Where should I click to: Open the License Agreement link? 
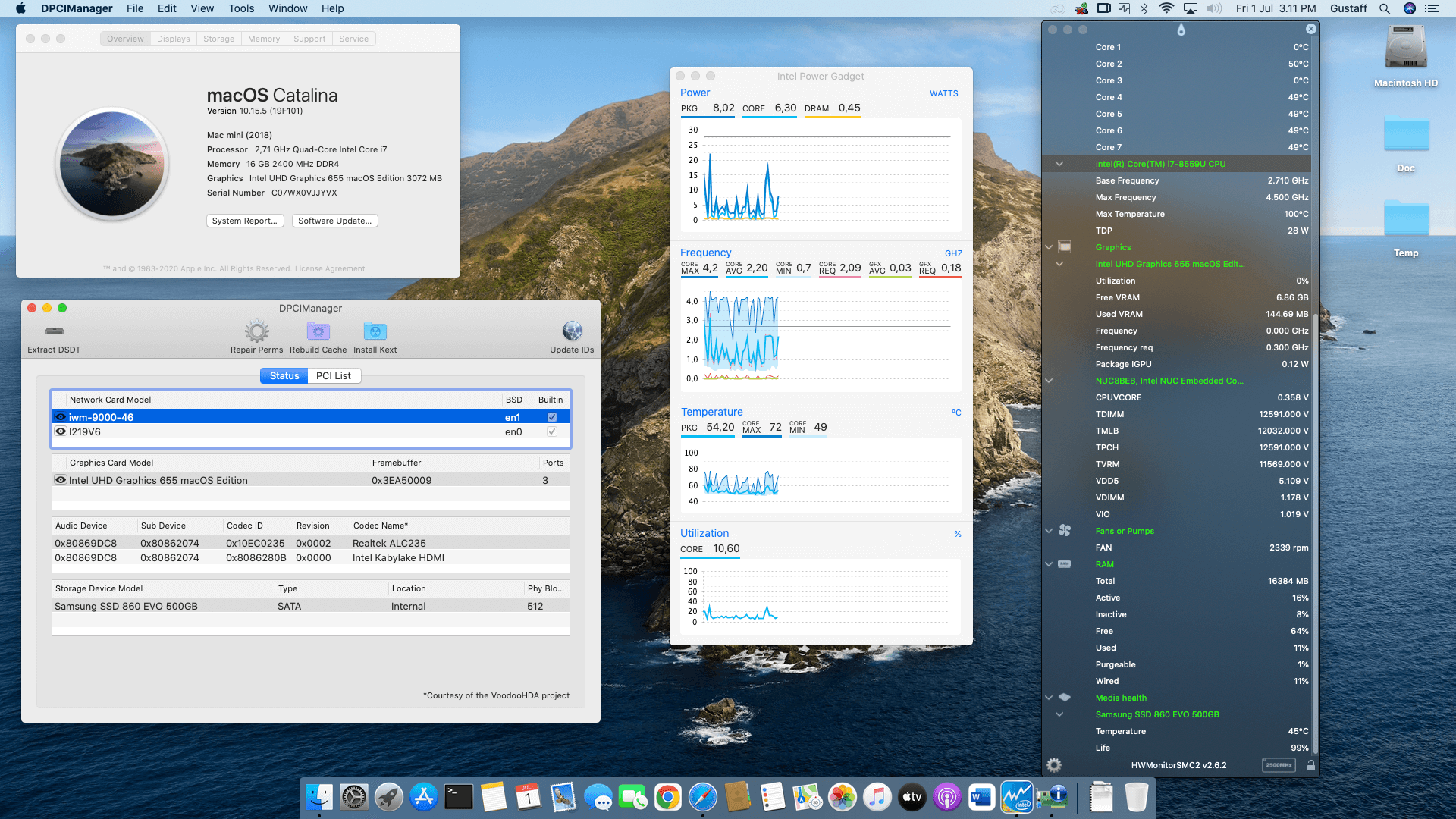[x=330, y=269]
